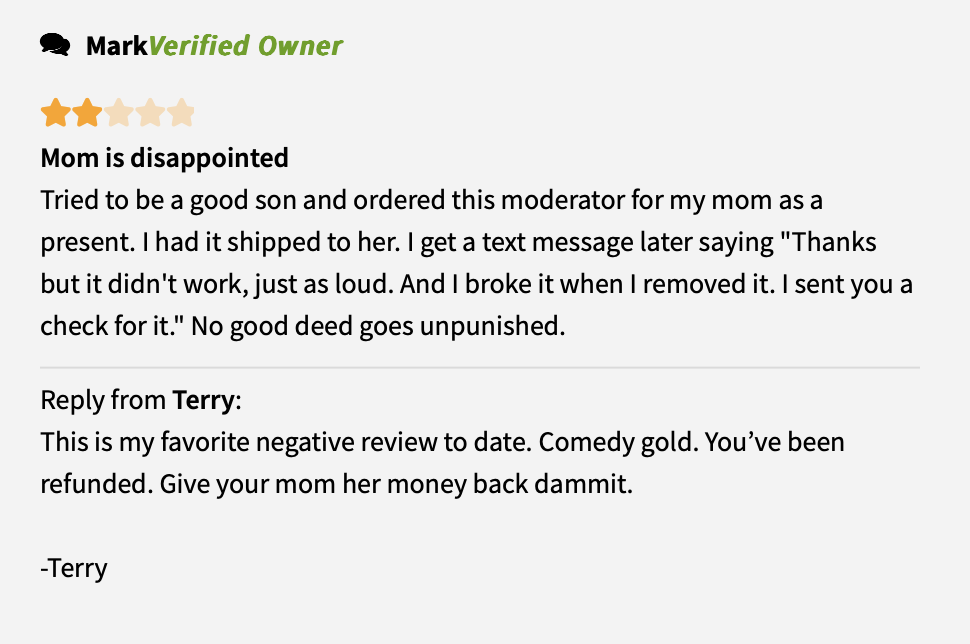This screenshot has height=644, width=970.
Task: Click the reviewer name Mark
Action: coord(116,46)
